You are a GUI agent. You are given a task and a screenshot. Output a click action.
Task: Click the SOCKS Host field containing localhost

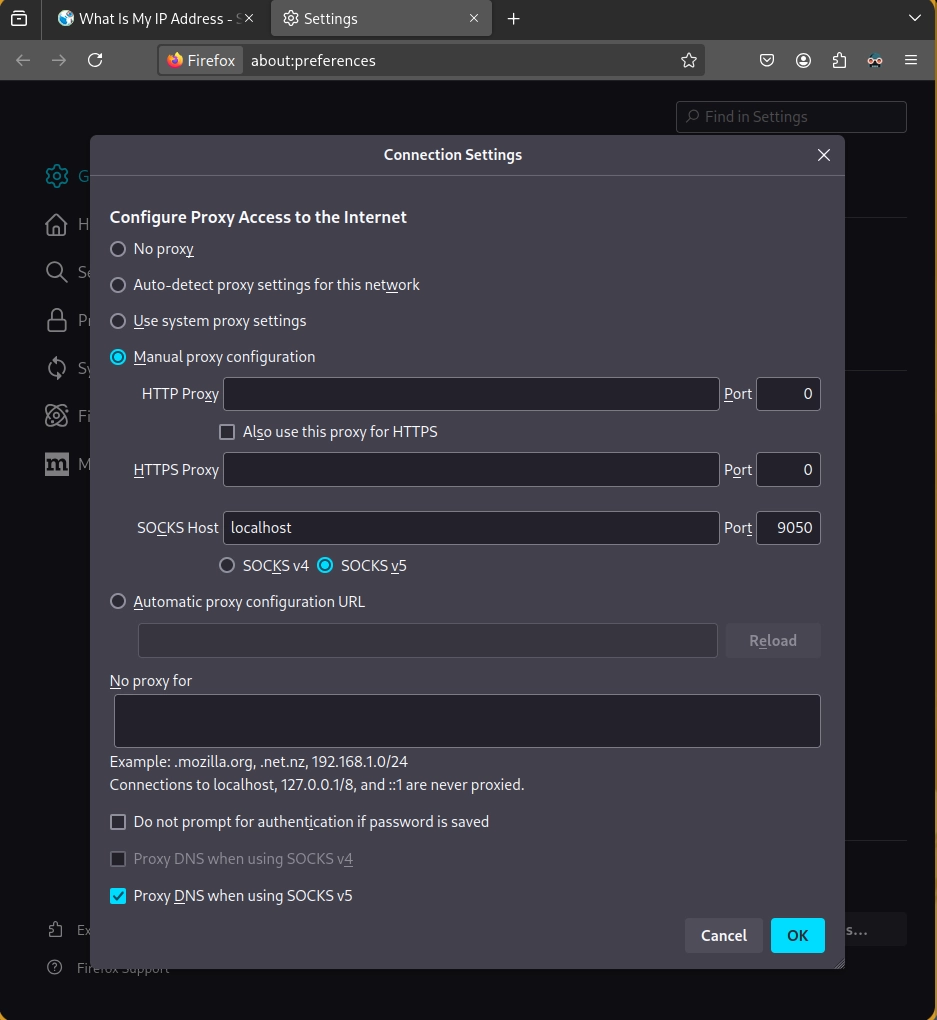(471, 528)
